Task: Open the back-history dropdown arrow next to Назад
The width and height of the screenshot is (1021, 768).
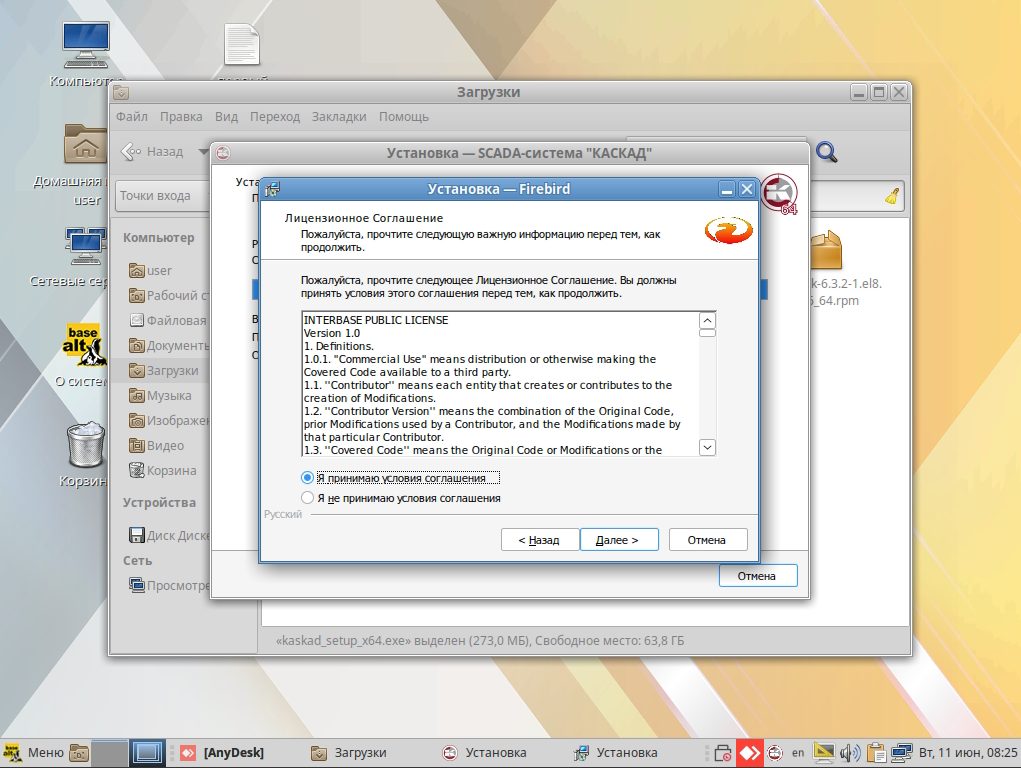Action: [203, 152]
